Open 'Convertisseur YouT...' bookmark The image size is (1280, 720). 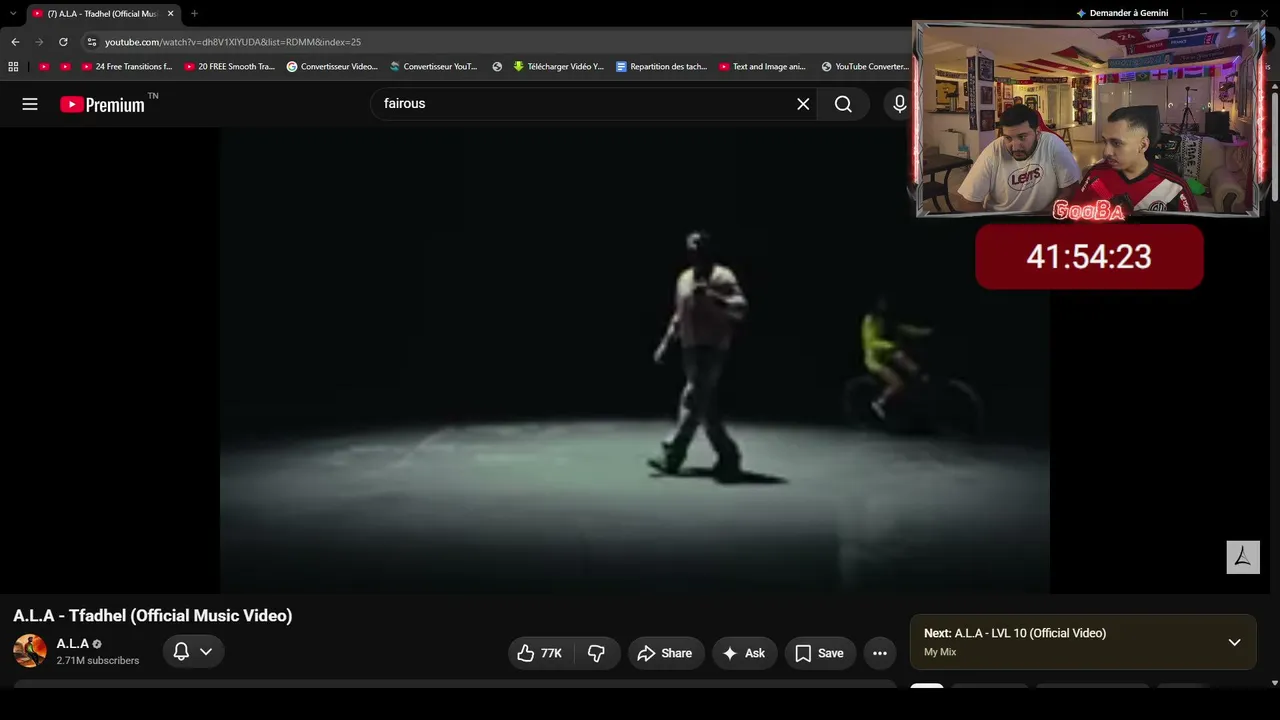(434, 67)
